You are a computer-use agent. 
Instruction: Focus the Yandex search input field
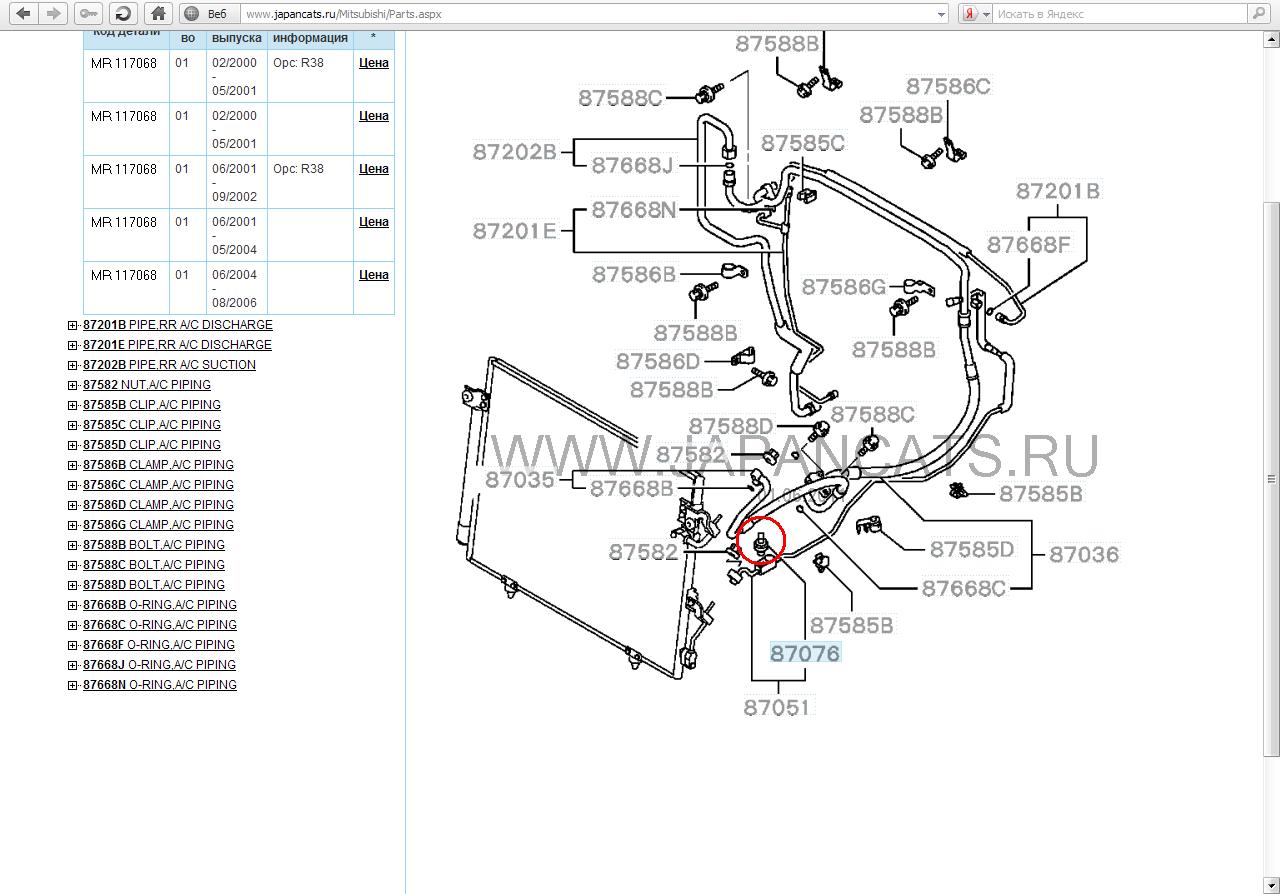point(1120,14)
